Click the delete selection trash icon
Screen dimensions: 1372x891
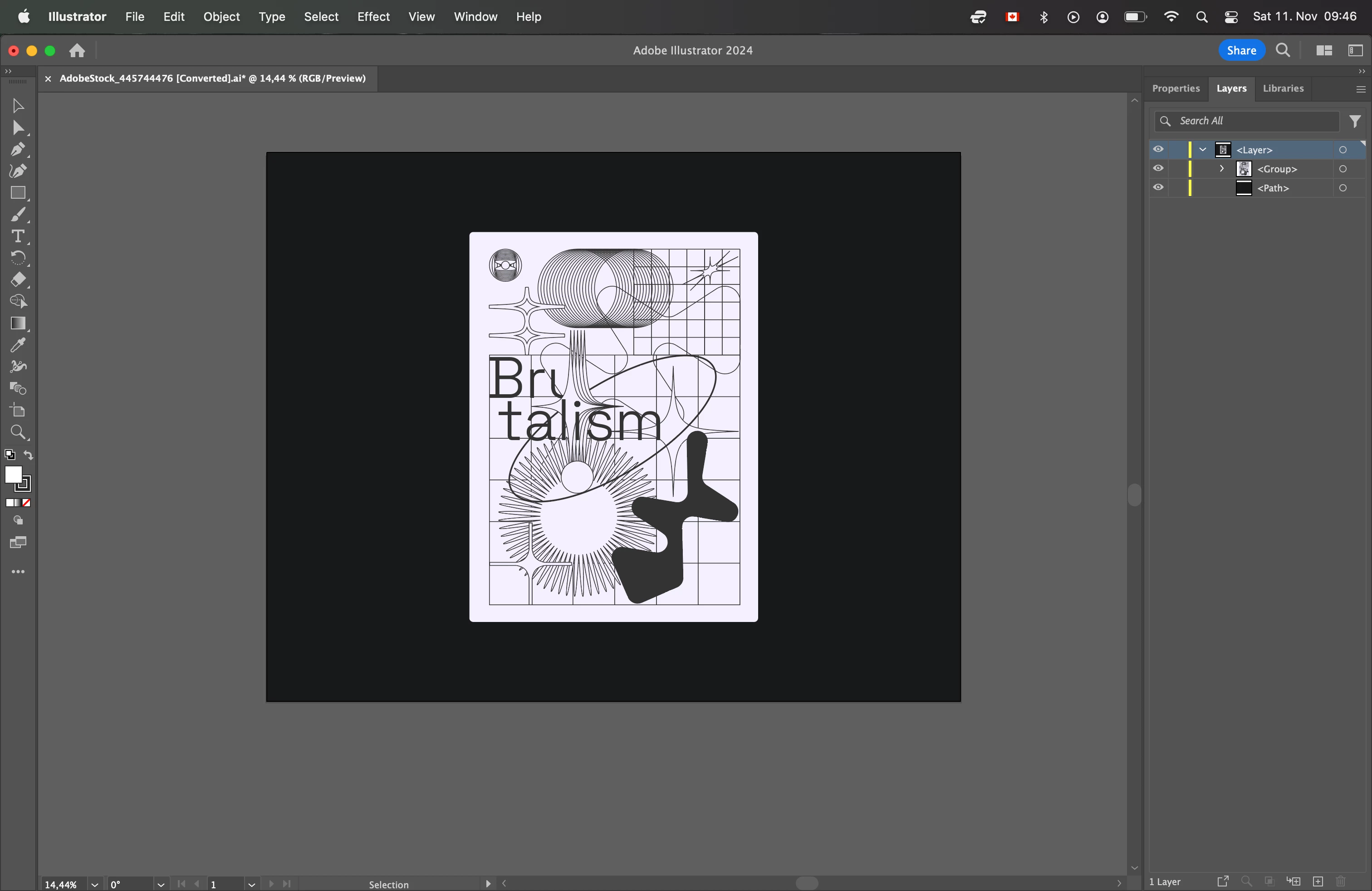(1341, 881)
